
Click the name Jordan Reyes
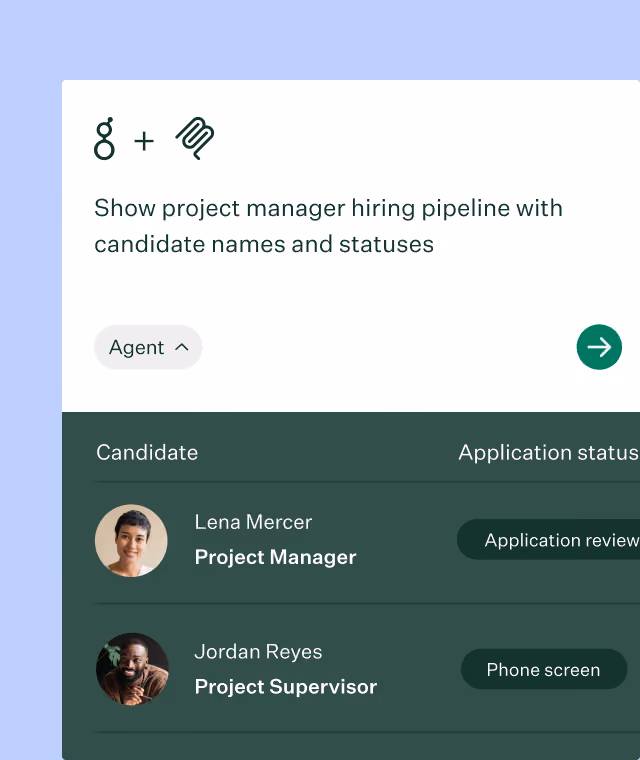[x=258, y=652]
